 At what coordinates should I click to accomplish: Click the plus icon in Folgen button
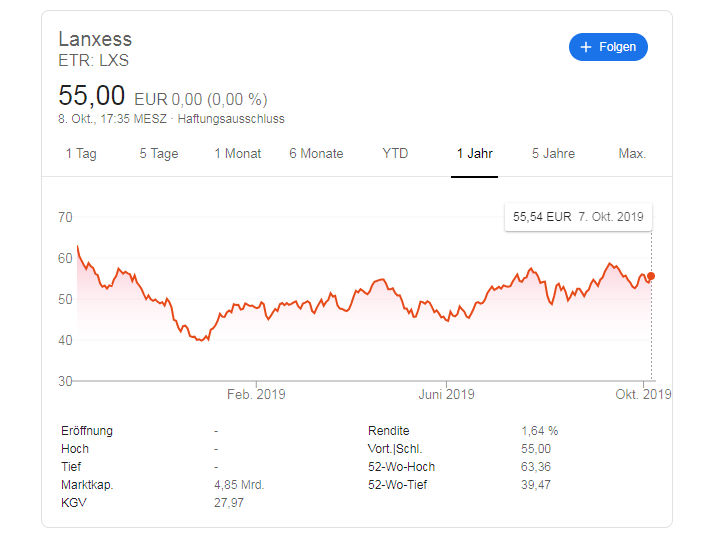tap(586, 47)
